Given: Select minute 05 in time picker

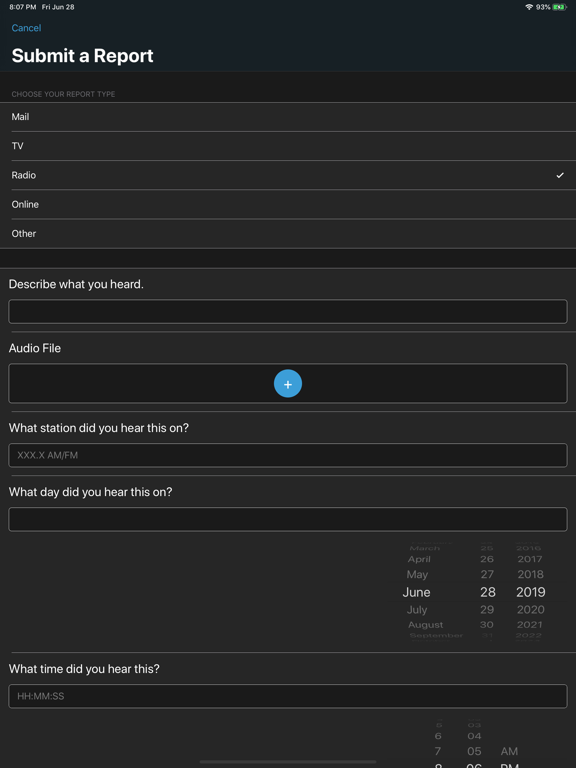Looking at the screenshot, I should point(474,751).
